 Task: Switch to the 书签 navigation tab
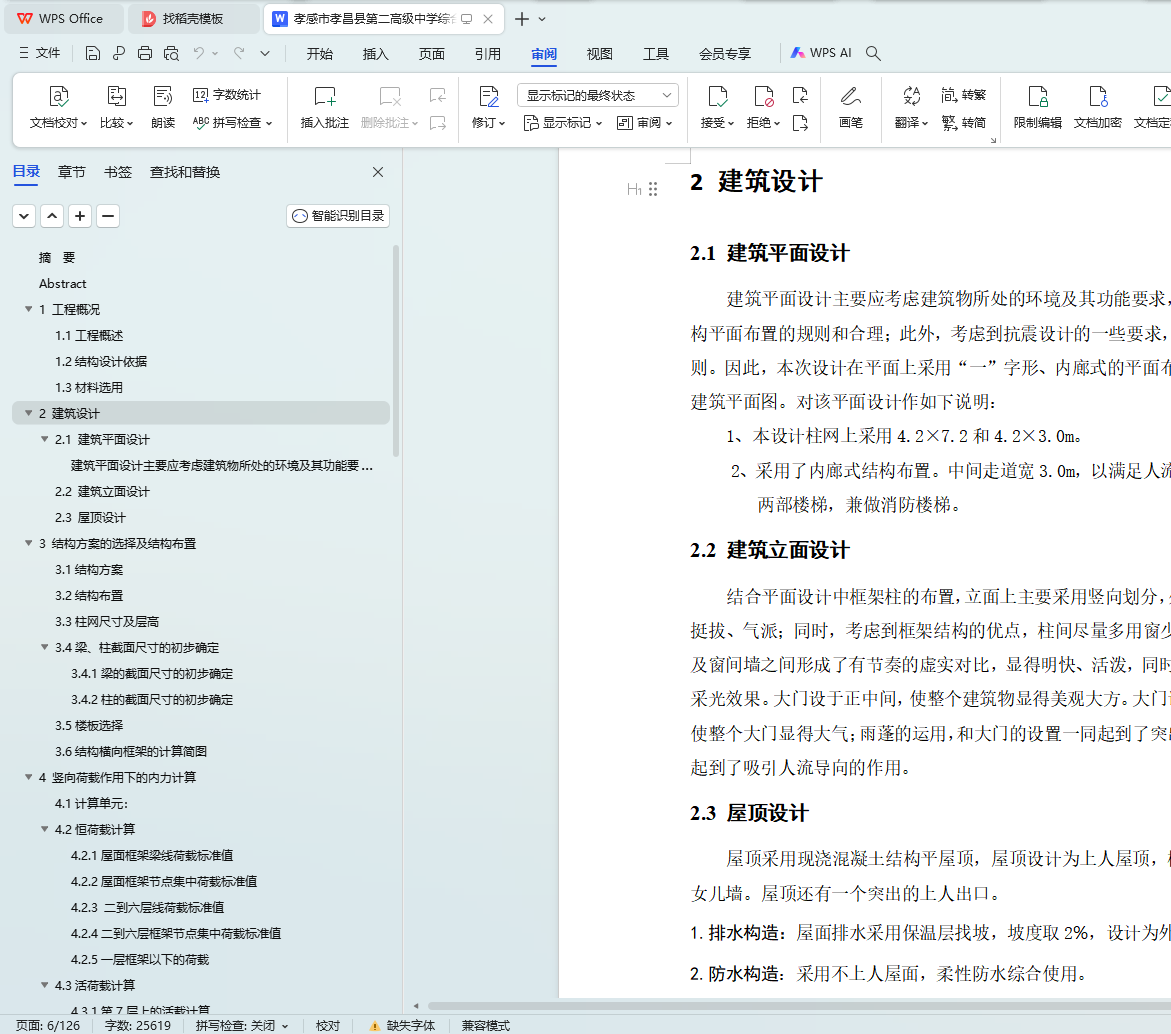pyautogui.click(x=117, y=172)
